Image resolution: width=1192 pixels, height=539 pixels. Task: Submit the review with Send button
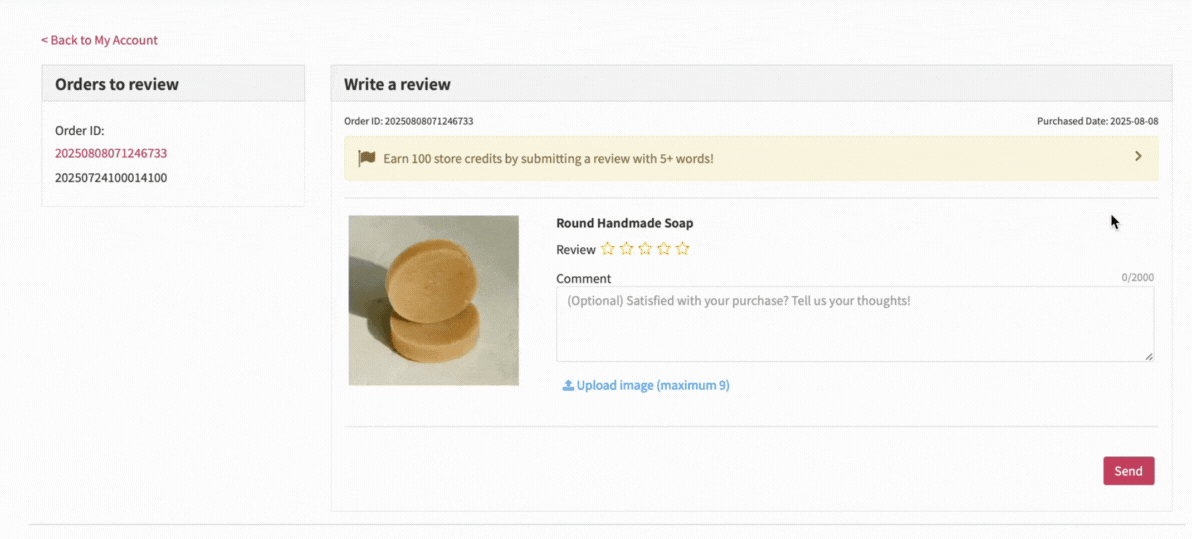1129,471
